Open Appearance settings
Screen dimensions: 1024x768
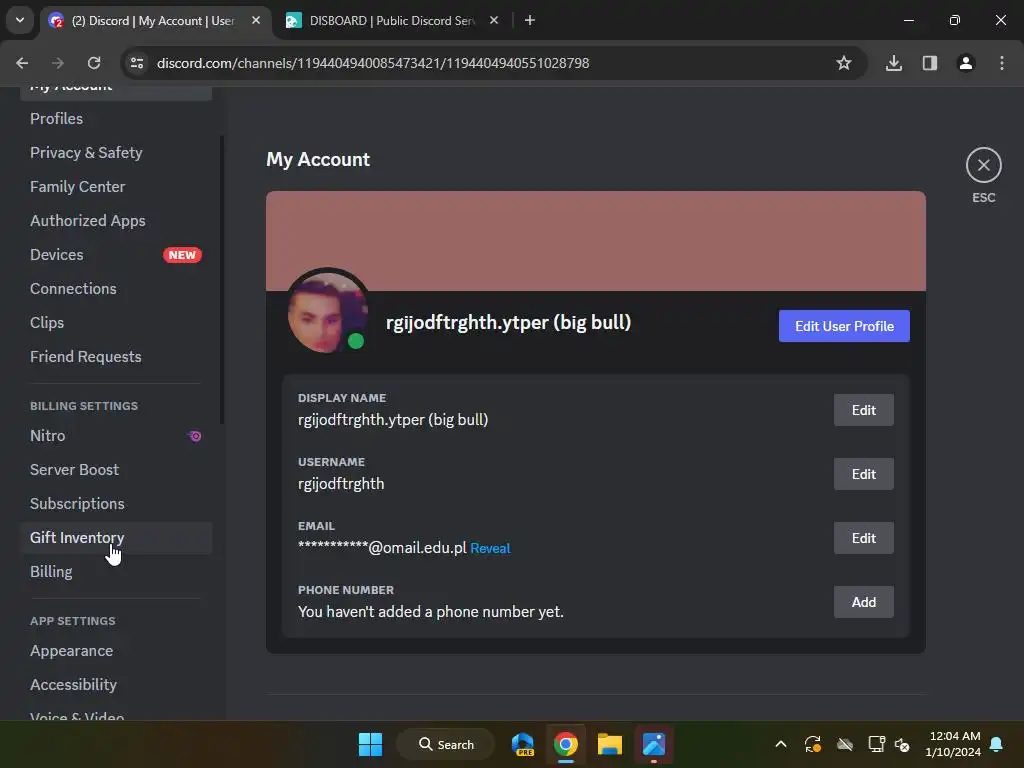point(116,651)
